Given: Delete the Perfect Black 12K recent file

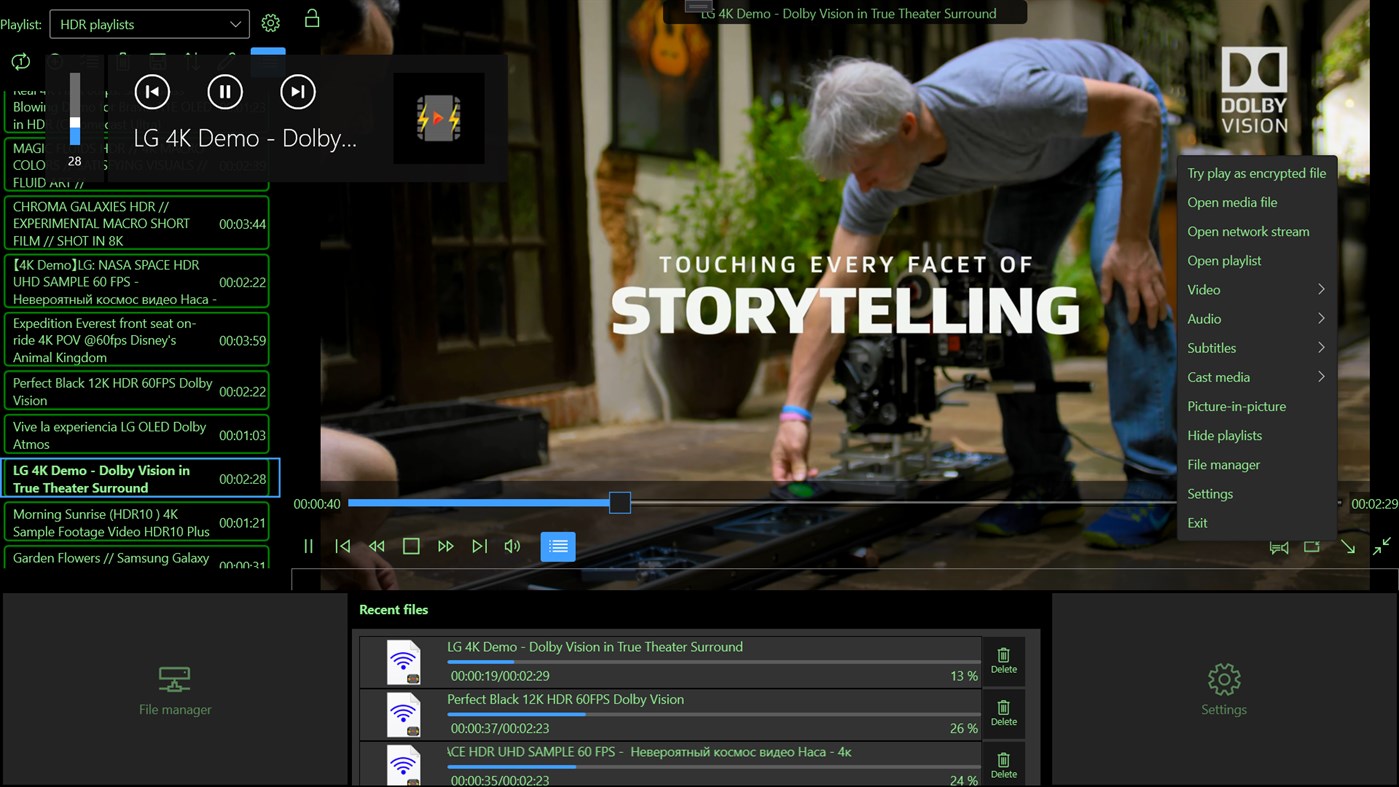Looking at the screenshot, I should click(1003, 713).
